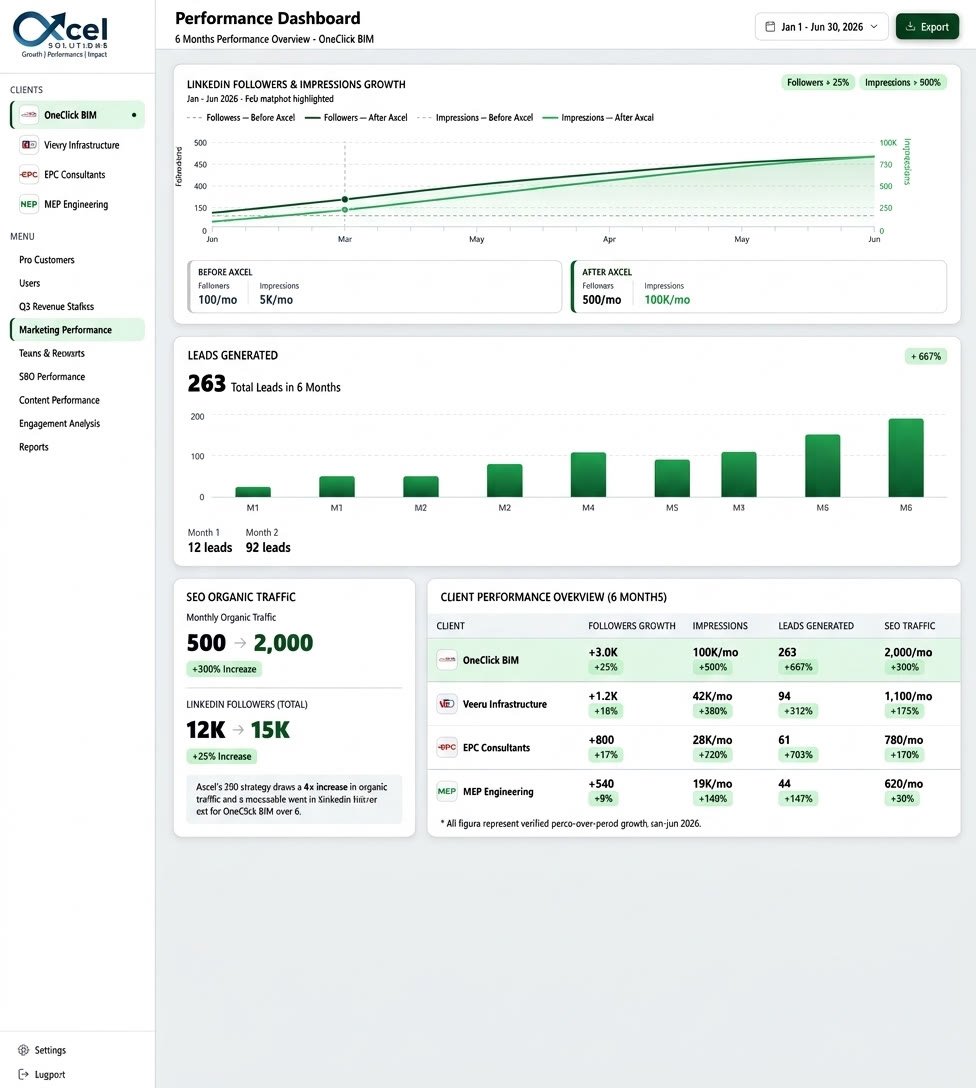Toggle Impressions Before Axcel legend entry

click(x=475, y=118)
